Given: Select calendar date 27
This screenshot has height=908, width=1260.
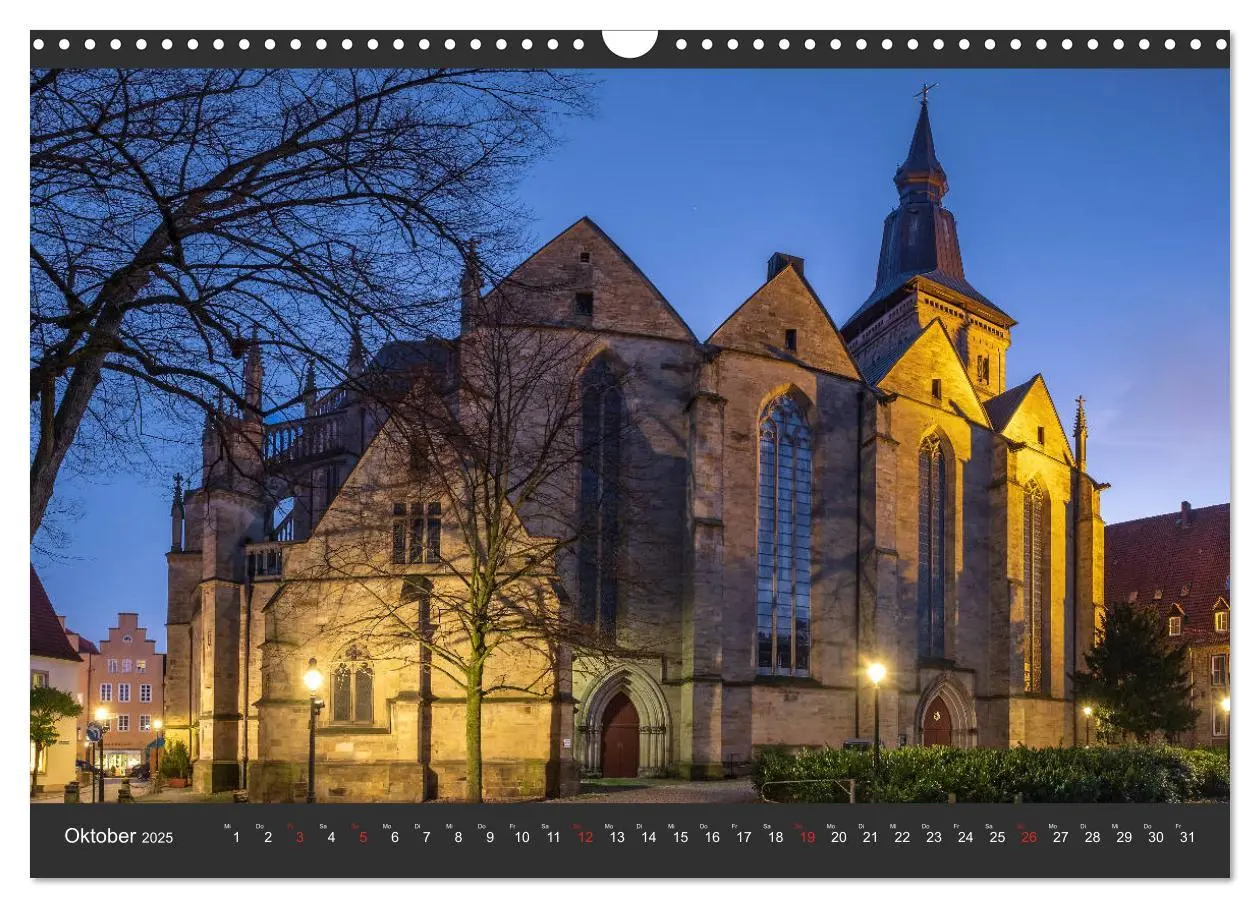Looking at the screenshot, I should point(1060,838).
